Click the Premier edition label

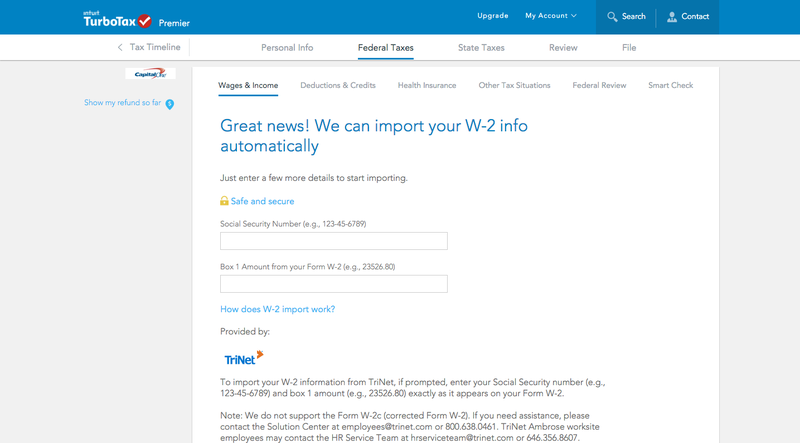coord(174,23)
